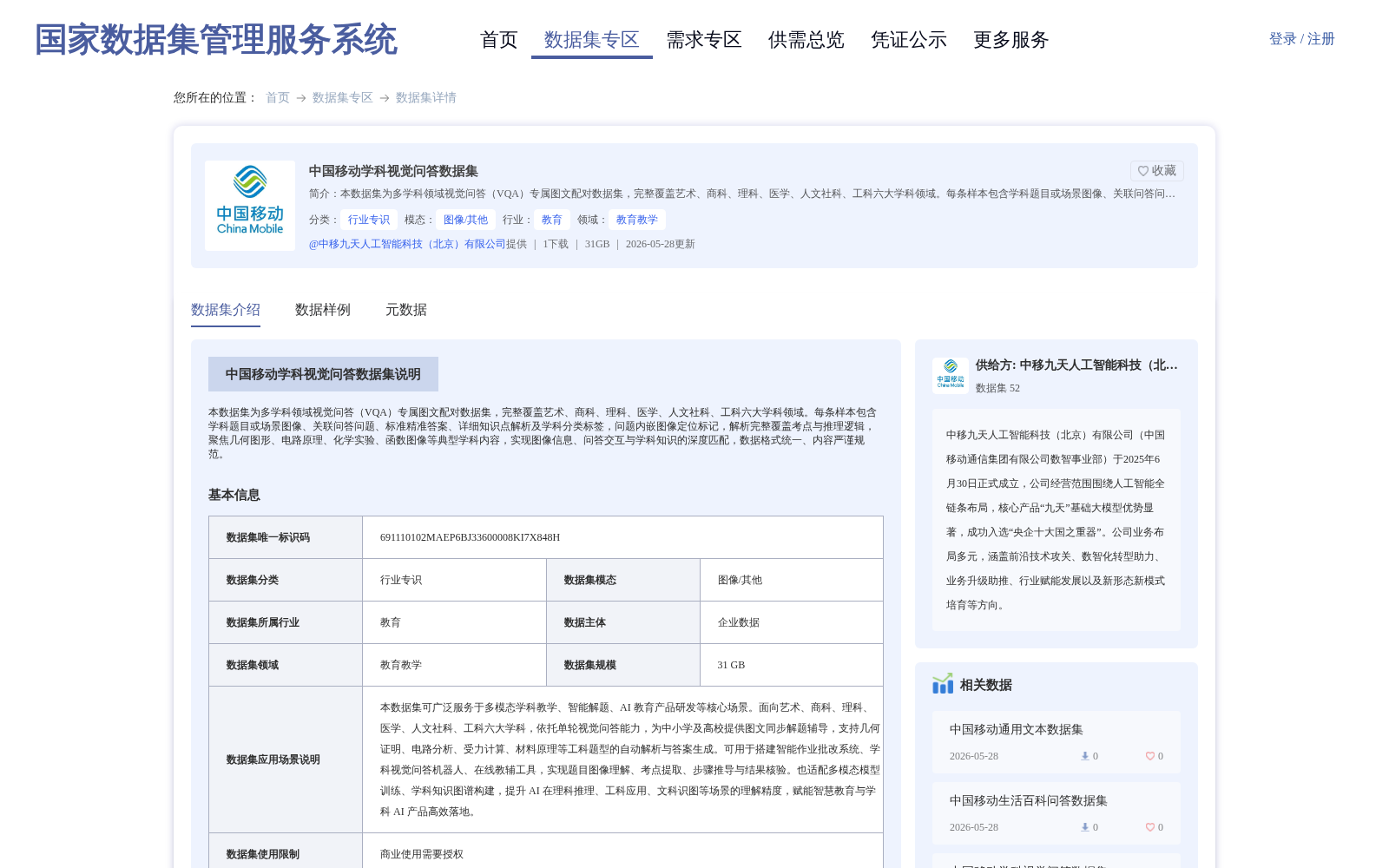Open 更多服务 navigation menu
Screen dimensions: 1389x868
tap(1011, 40)
